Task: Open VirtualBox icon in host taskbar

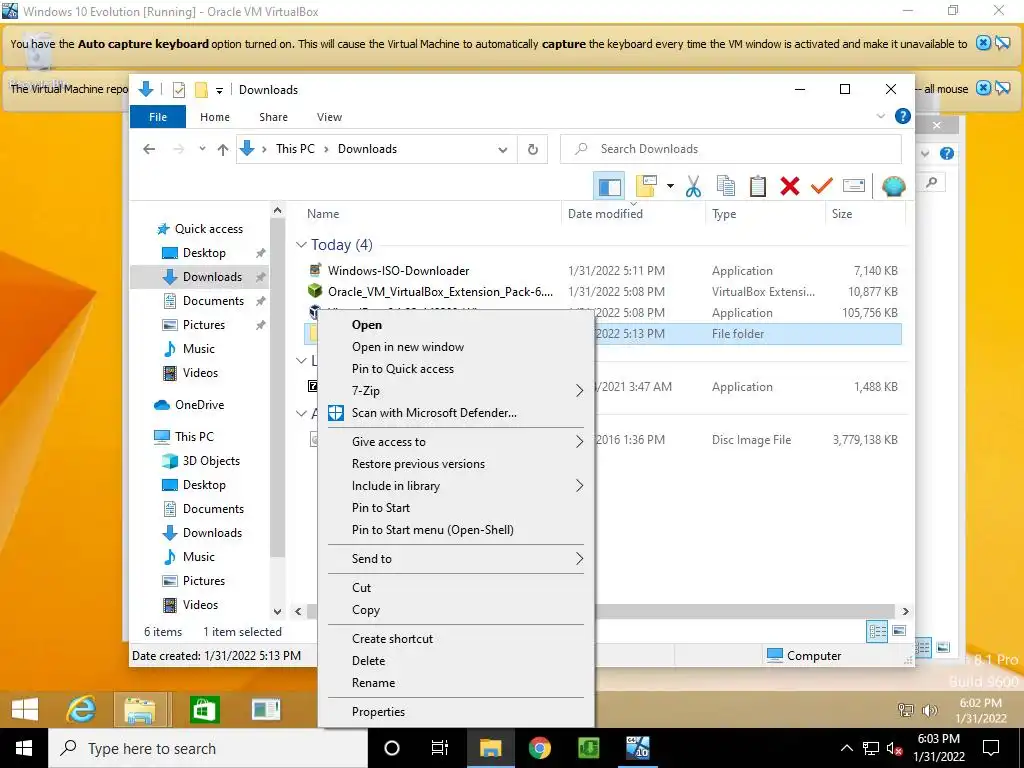Action: point(637,748)
